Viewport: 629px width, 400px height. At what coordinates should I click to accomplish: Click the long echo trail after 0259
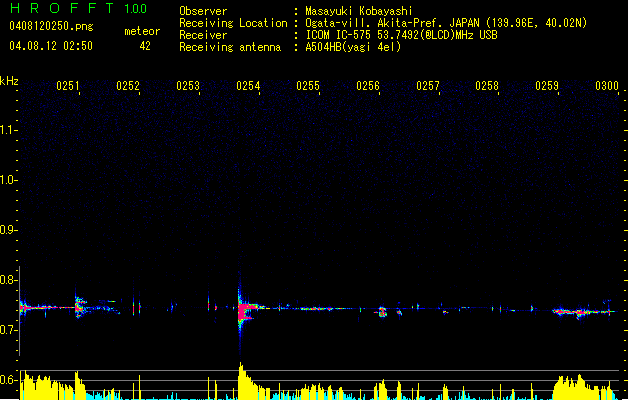(x=582, y=312)
